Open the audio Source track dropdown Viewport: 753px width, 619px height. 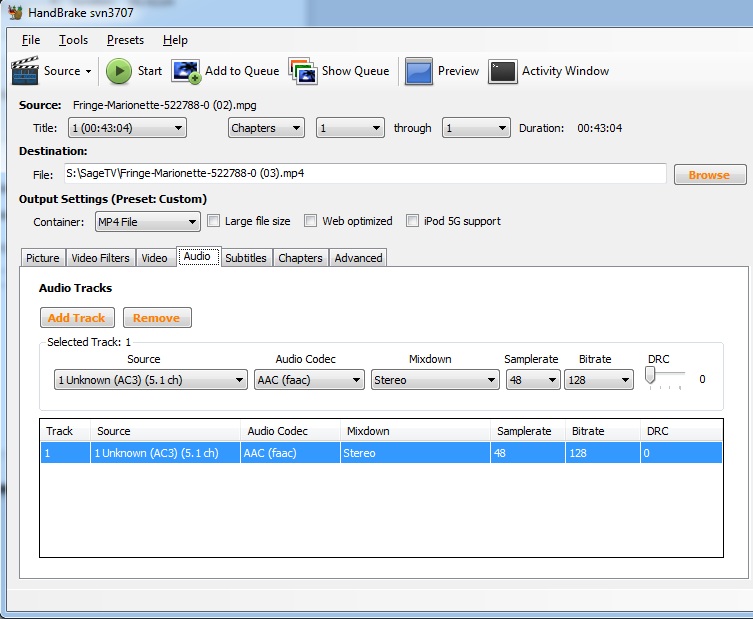[151, 380]
